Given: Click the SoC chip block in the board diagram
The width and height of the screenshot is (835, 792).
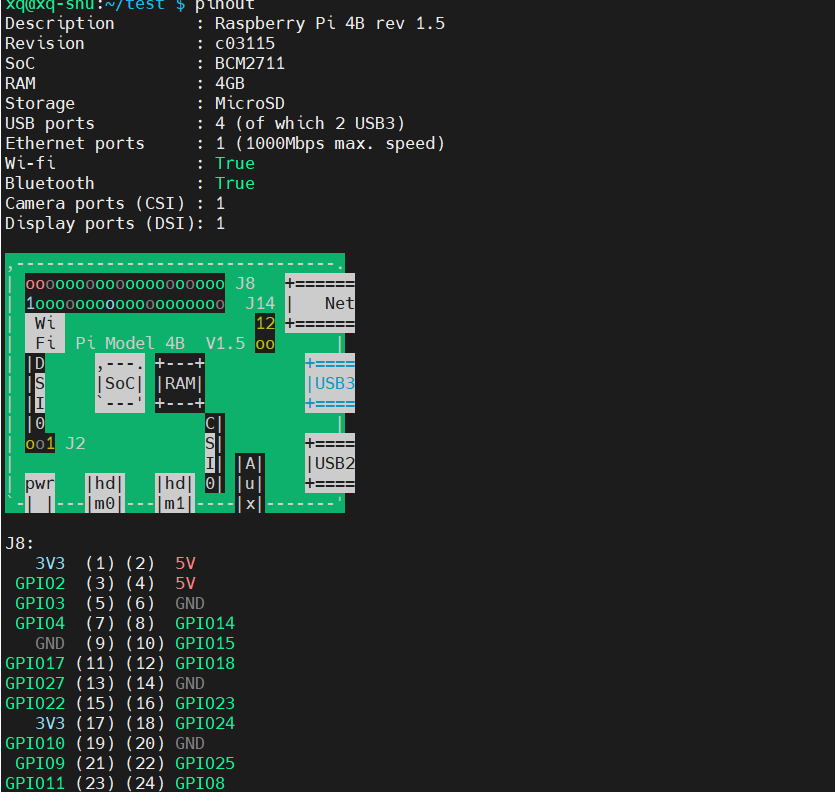Looking at the screenshot, I should click(120, 383).
